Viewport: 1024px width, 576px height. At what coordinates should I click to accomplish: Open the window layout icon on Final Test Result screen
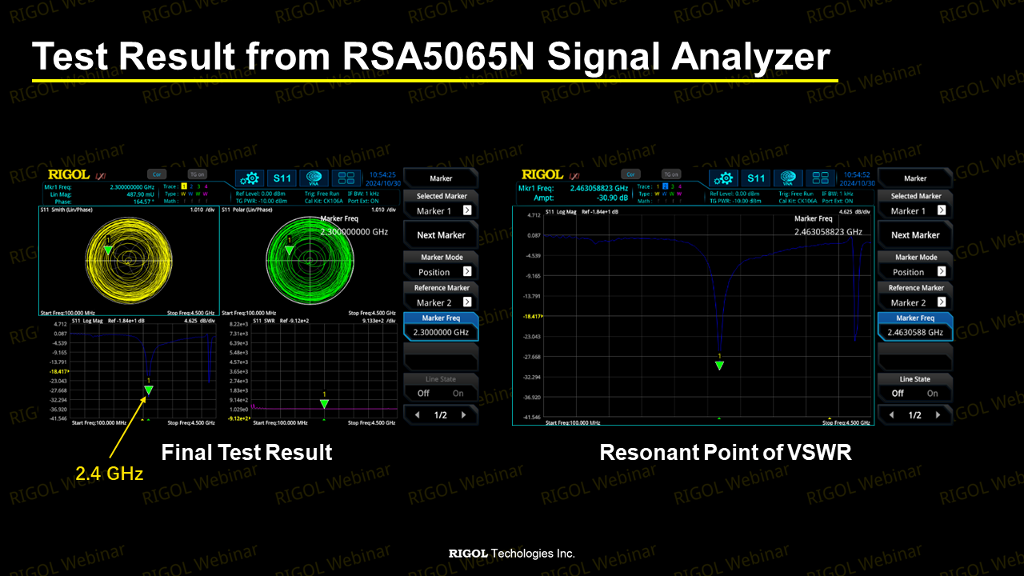click(x=345, y=178)
